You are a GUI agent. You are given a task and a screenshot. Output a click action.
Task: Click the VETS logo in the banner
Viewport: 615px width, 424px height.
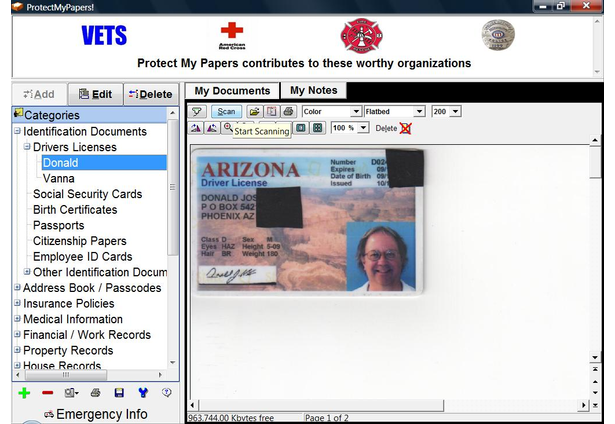click(104, 36)
